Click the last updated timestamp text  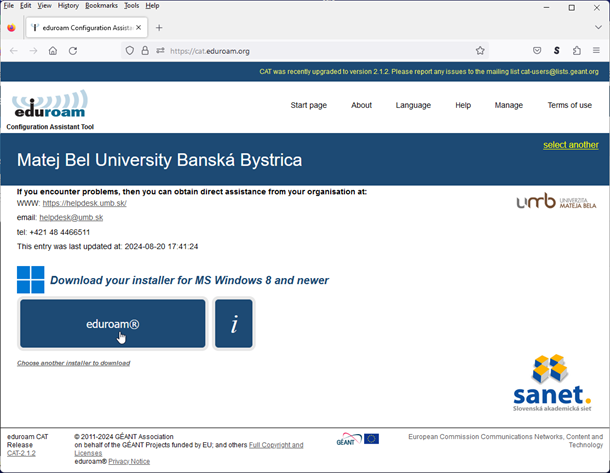coord(161,247)
